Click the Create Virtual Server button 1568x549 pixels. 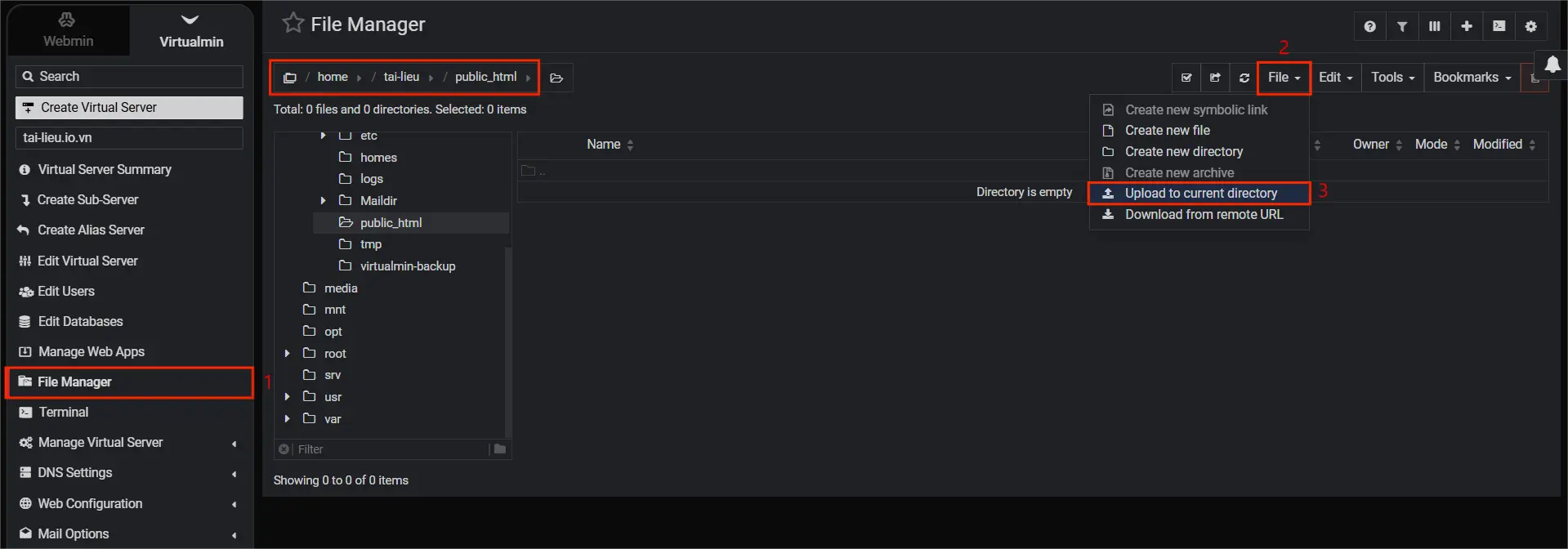coord(129,108)
